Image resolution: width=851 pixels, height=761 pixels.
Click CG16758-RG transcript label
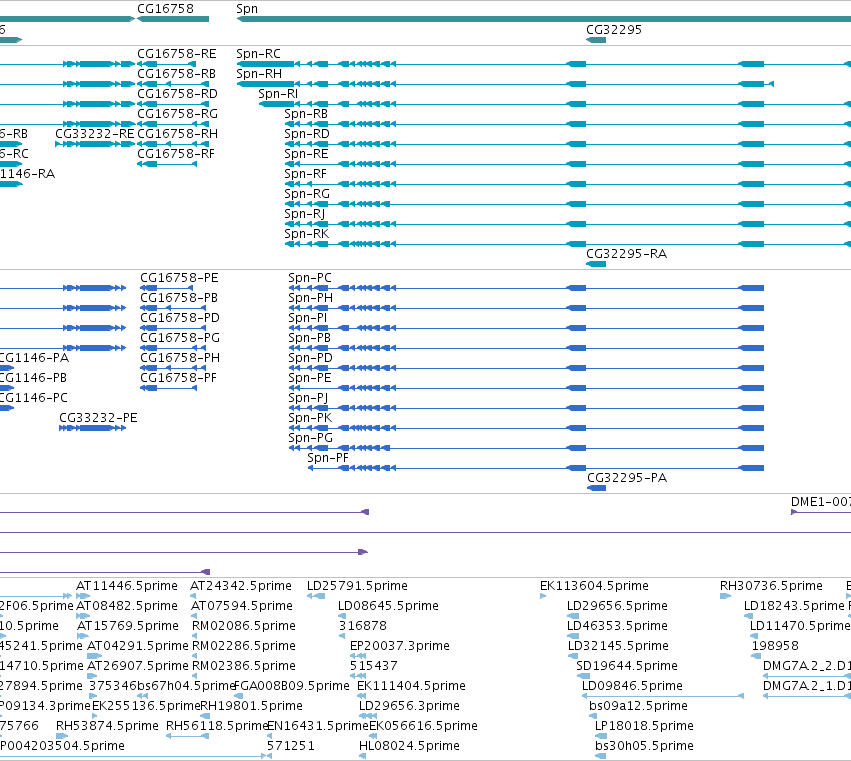click(x=177, y=114)
